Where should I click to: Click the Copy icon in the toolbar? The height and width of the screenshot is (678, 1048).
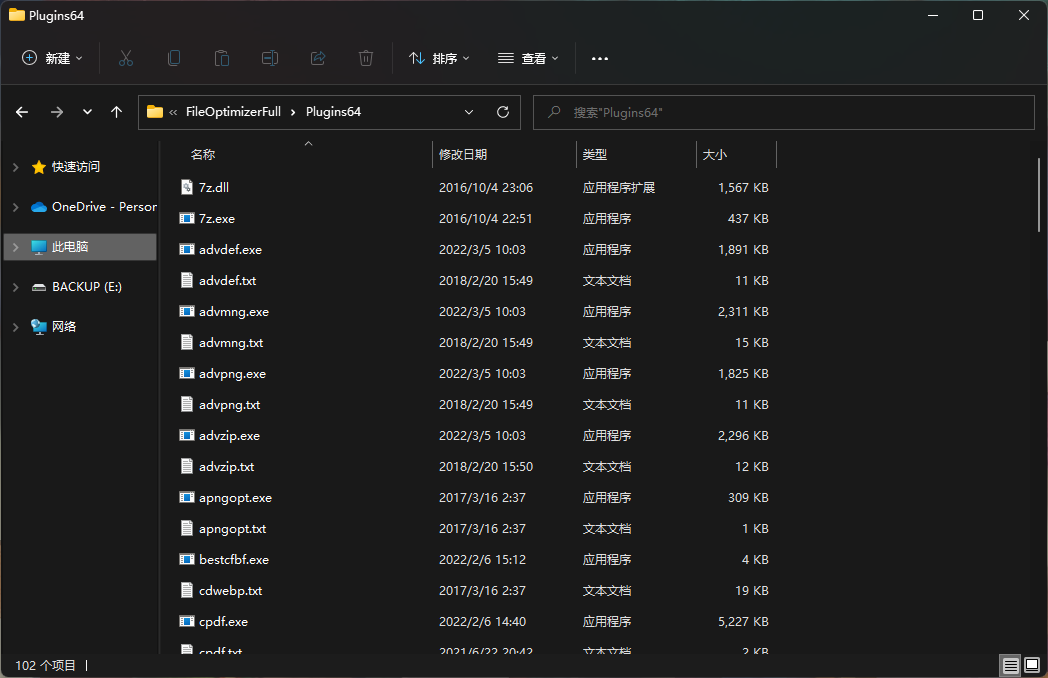[x=173, y=58]
